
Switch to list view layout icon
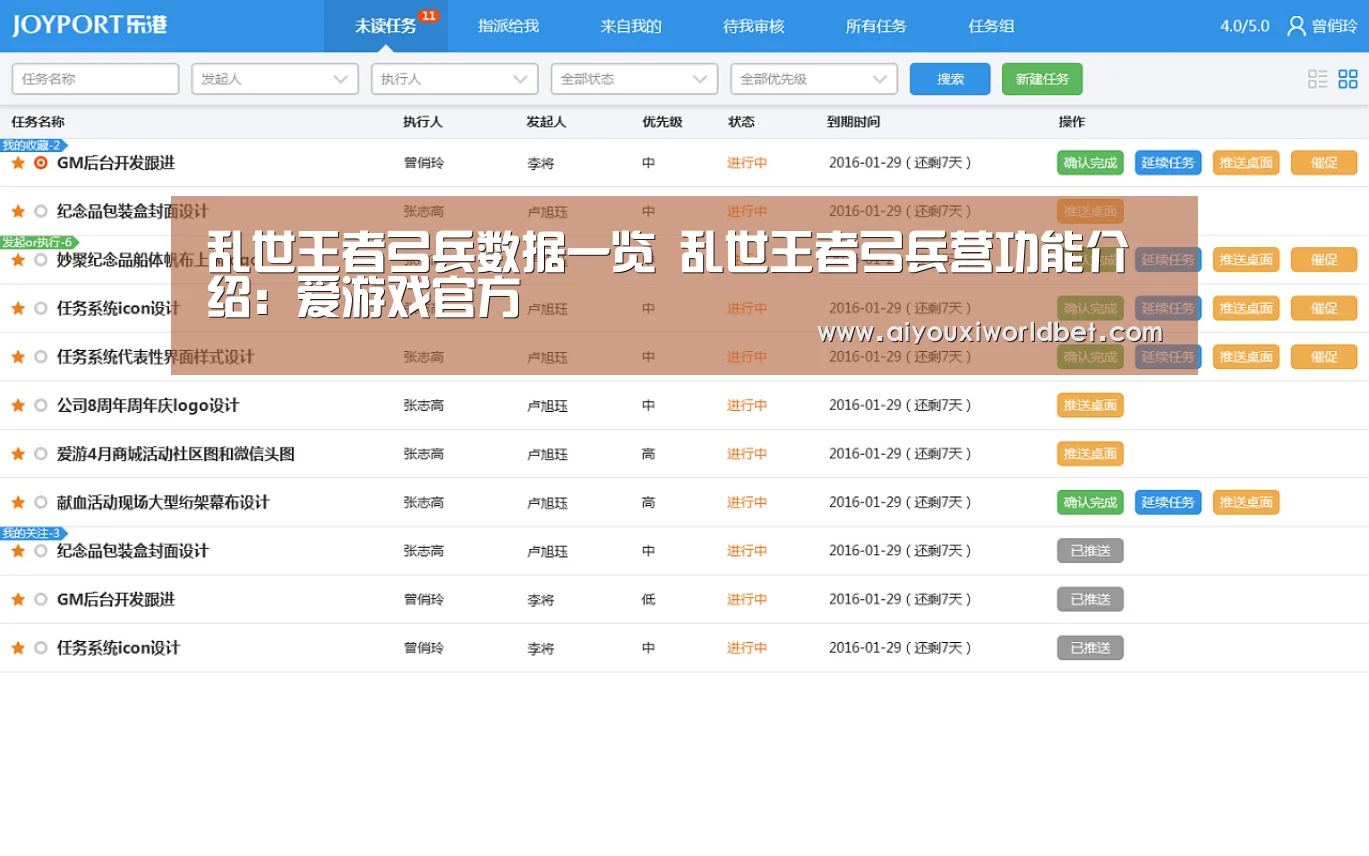(1317, 79)
